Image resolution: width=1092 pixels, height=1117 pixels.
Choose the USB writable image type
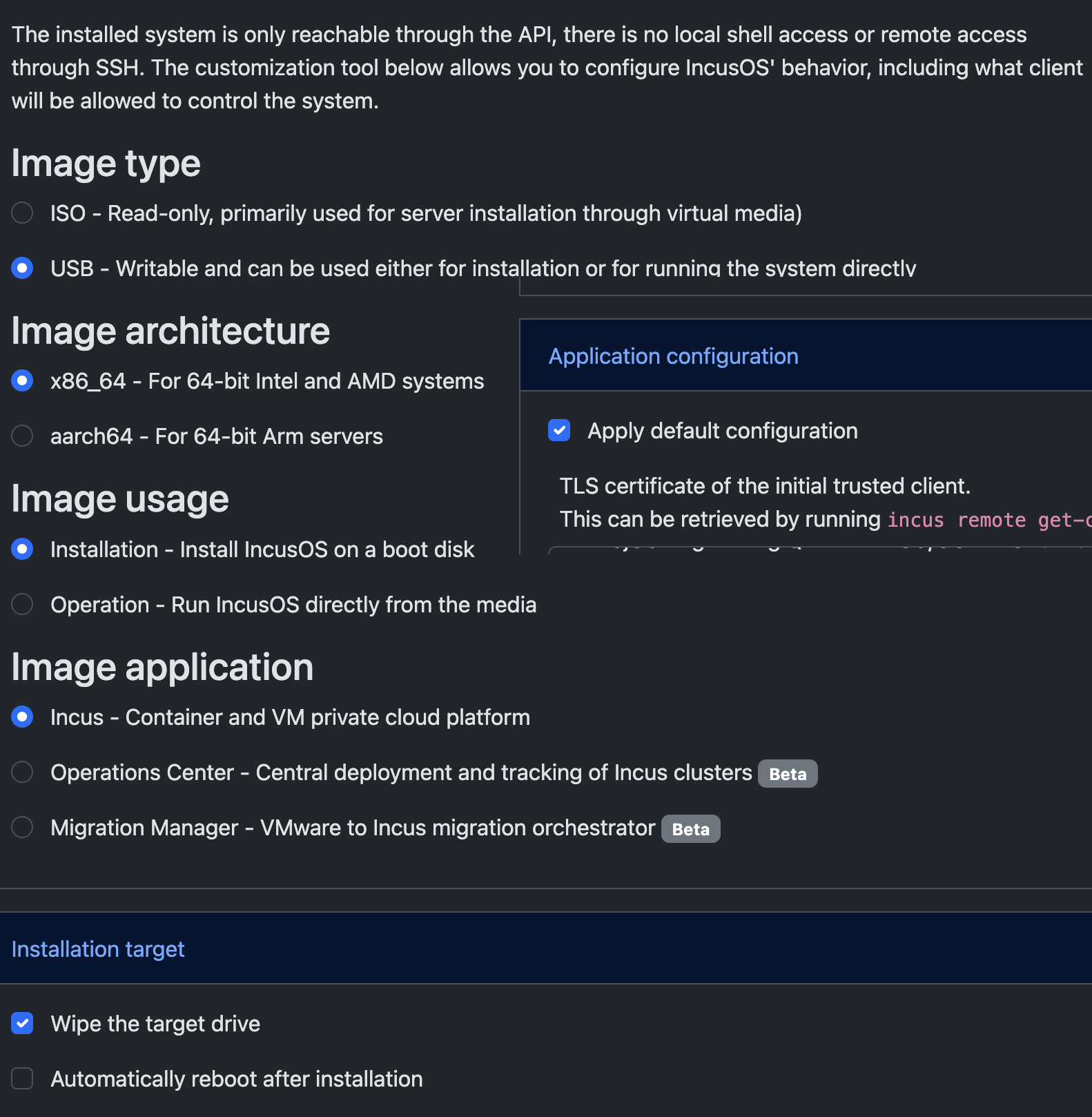tap(22, 268)
